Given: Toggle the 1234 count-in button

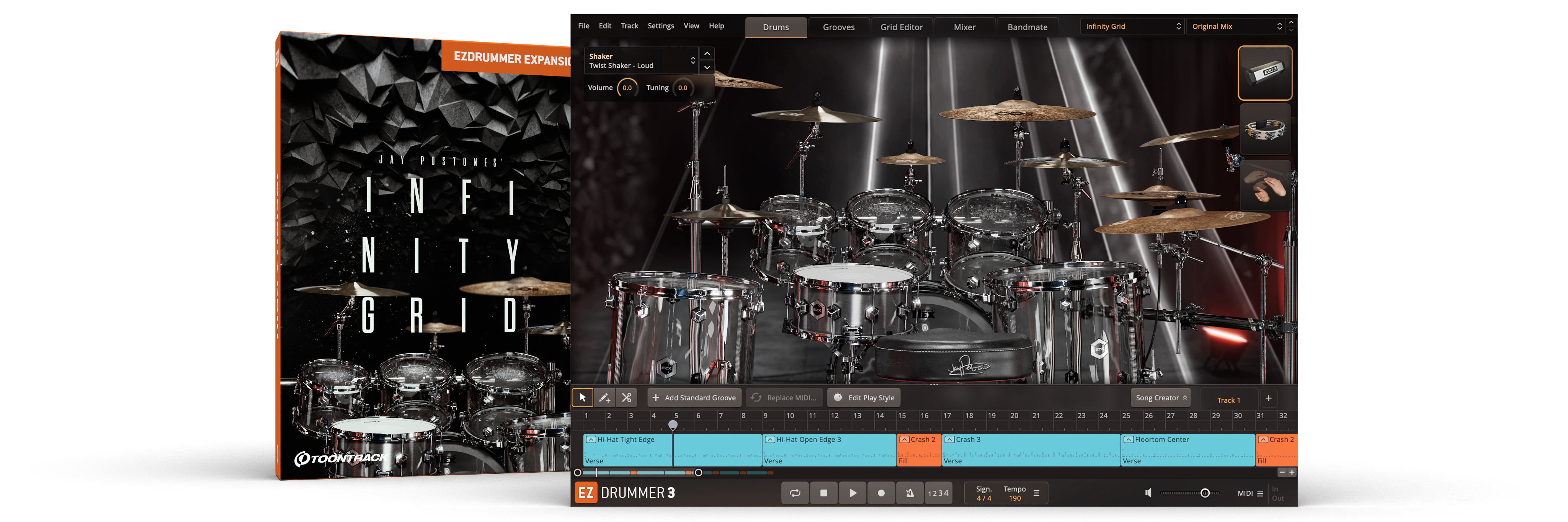Looking at the screenshot, I should pyautogui.click(x=938, y=493).
